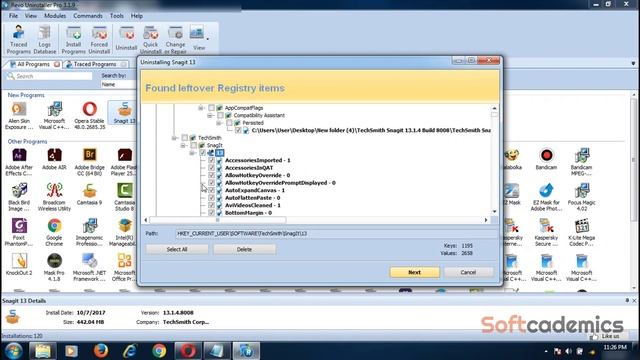Toggle Compatibility Assistant checkbox
Viewport: 640px width, 360px height.
coord(220,116)
